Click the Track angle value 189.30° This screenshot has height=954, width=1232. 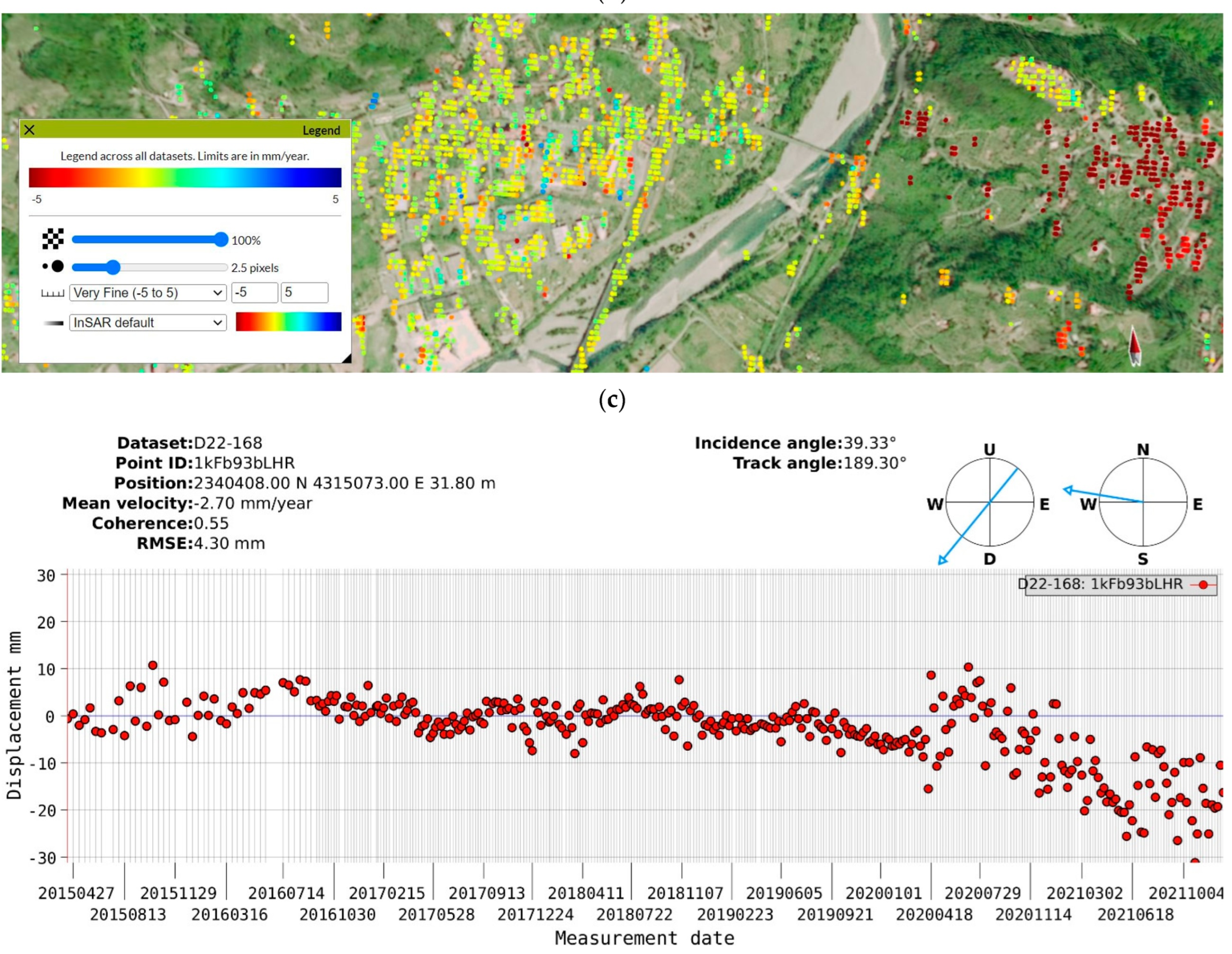point(874,463)
